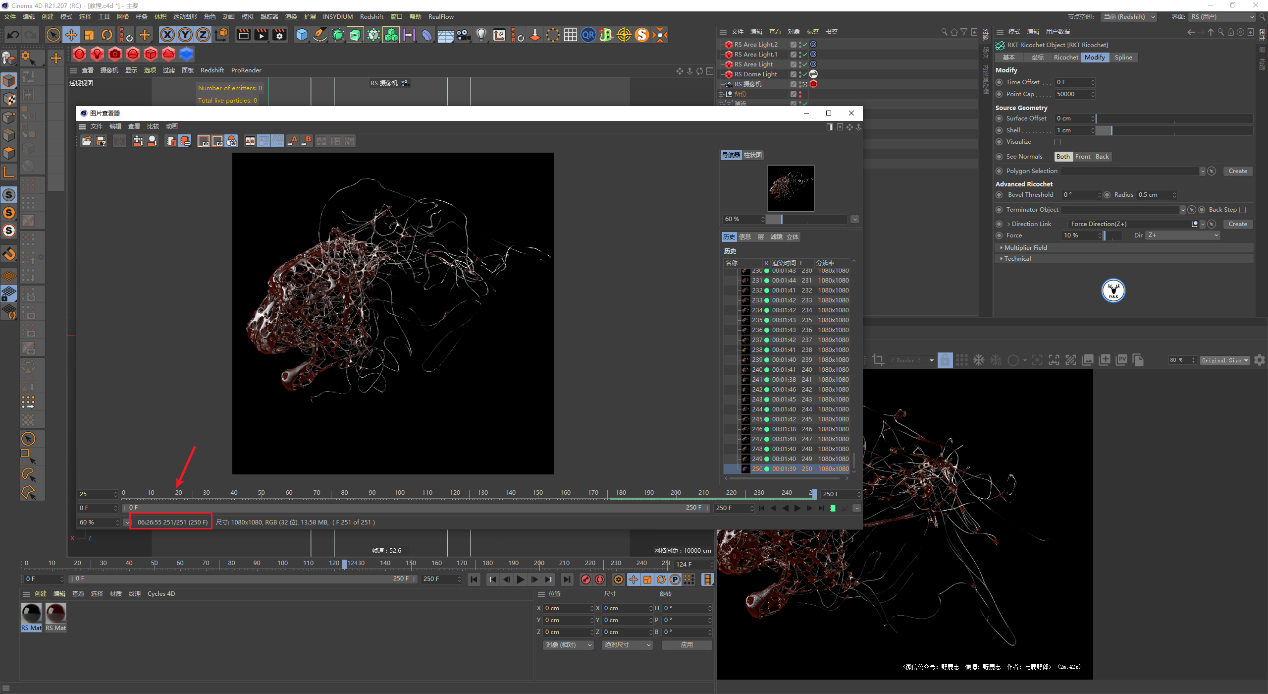Toggle the Visualize checkbox
This screenshot has width=1268, height=694.
(x=1057, y=142)
